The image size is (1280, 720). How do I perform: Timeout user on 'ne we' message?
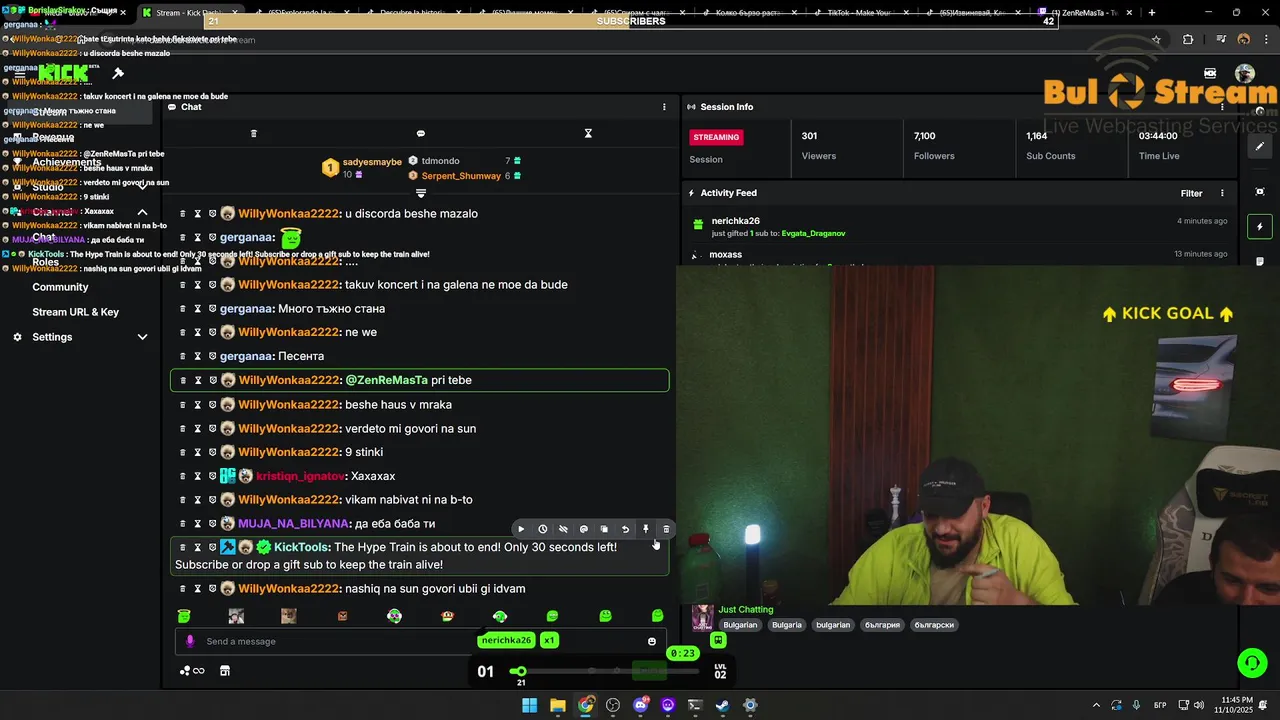point(198,332)
